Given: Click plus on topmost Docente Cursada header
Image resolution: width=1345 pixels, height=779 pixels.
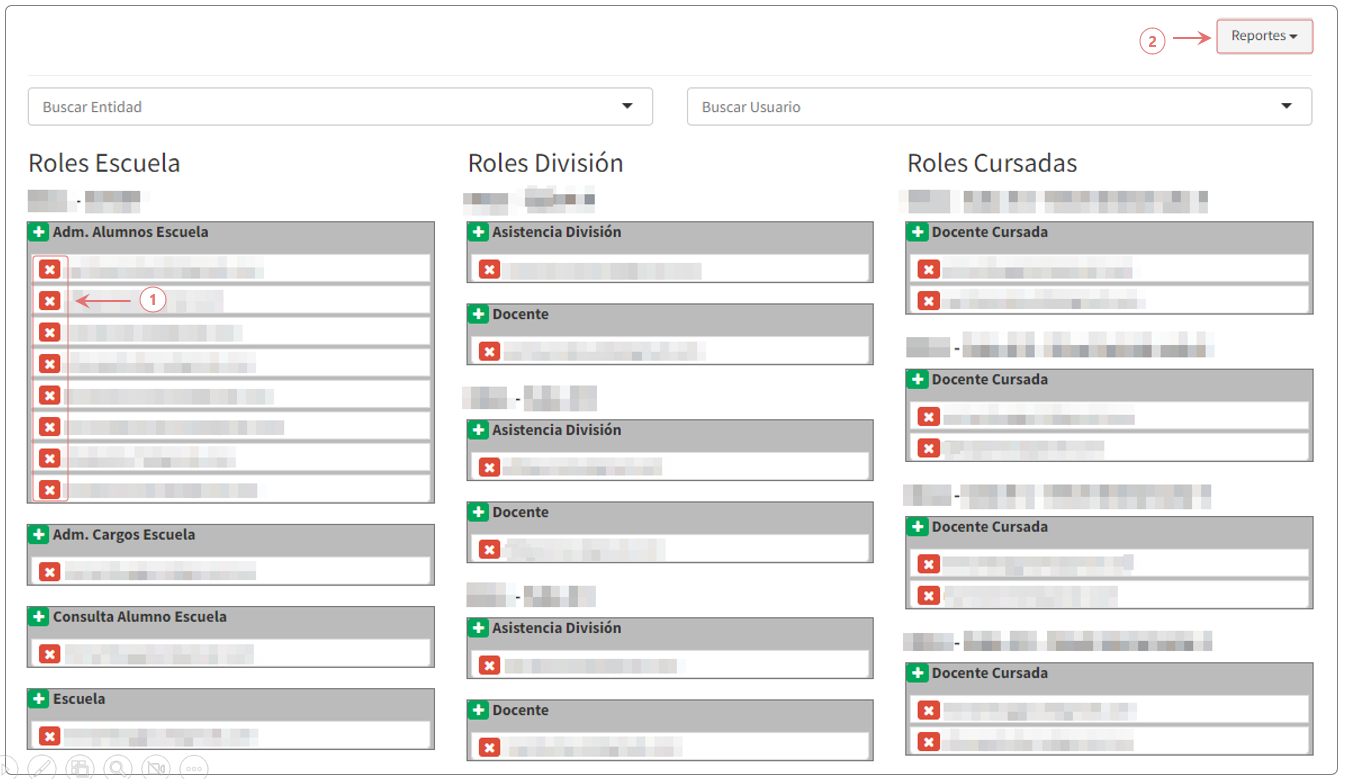Looking at the screenshot, I should tap(917, 232).
